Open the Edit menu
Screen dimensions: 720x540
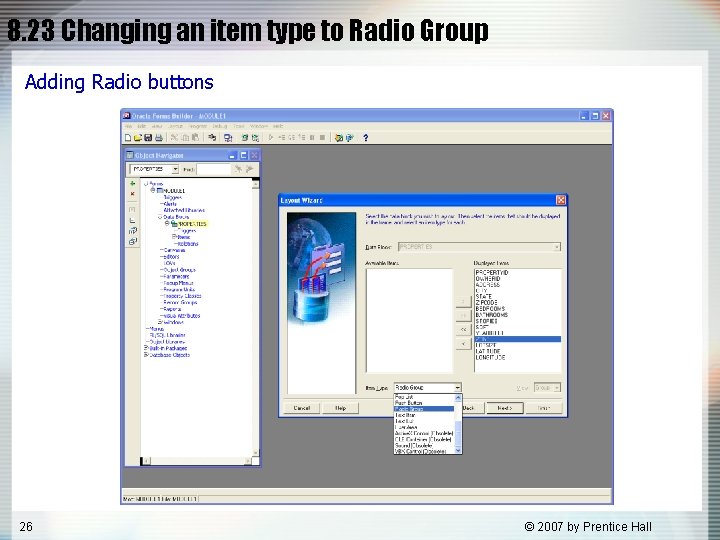142,126
